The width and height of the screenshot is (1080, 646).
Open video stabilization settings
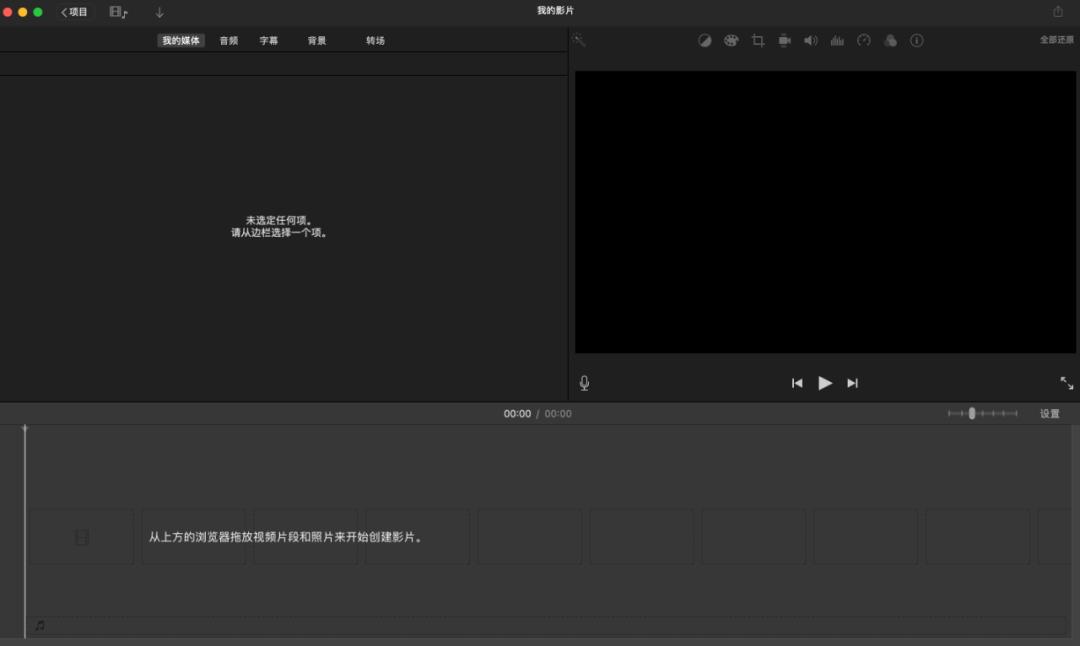click(784, 40)
